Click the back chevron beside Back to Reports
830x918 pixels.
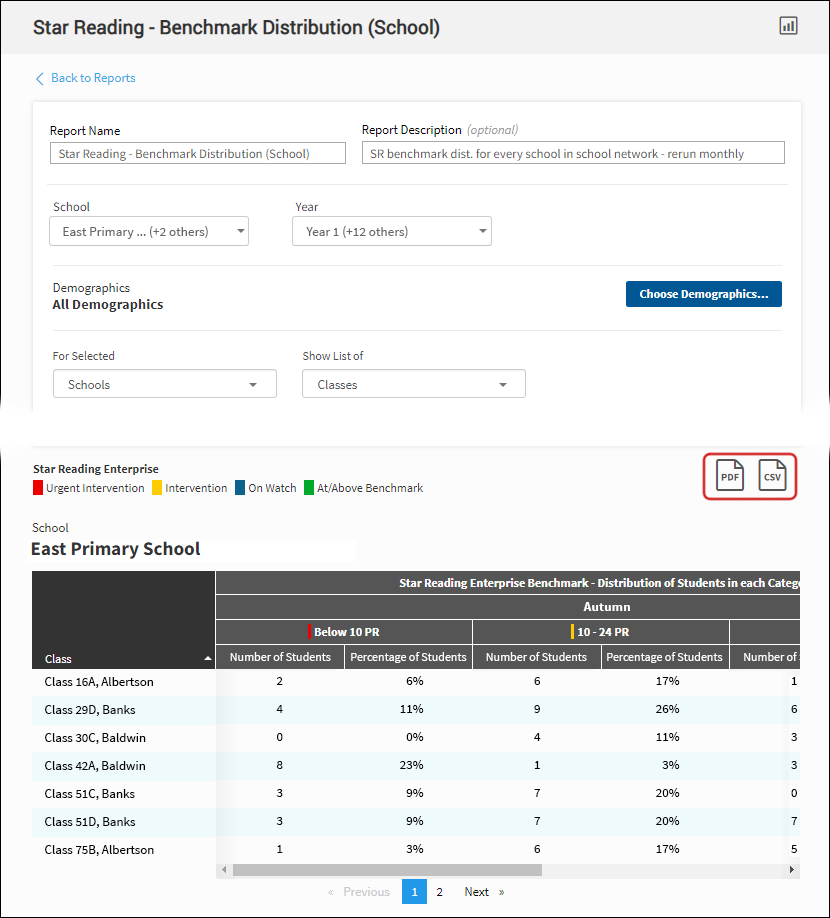(40, 78)
